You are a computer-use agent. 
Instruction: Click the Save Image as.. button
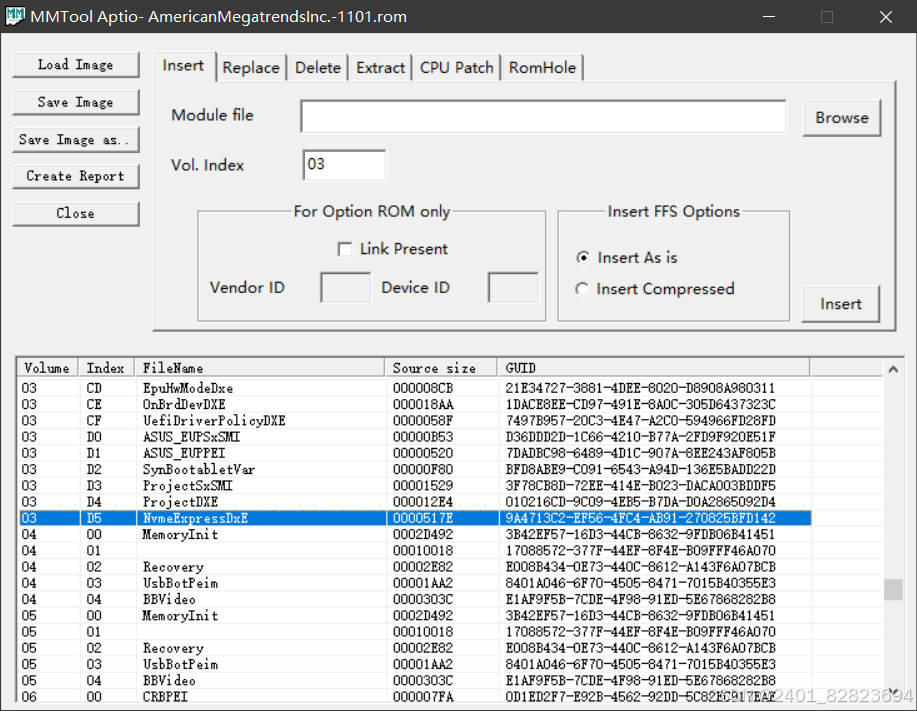coord(76,140)
